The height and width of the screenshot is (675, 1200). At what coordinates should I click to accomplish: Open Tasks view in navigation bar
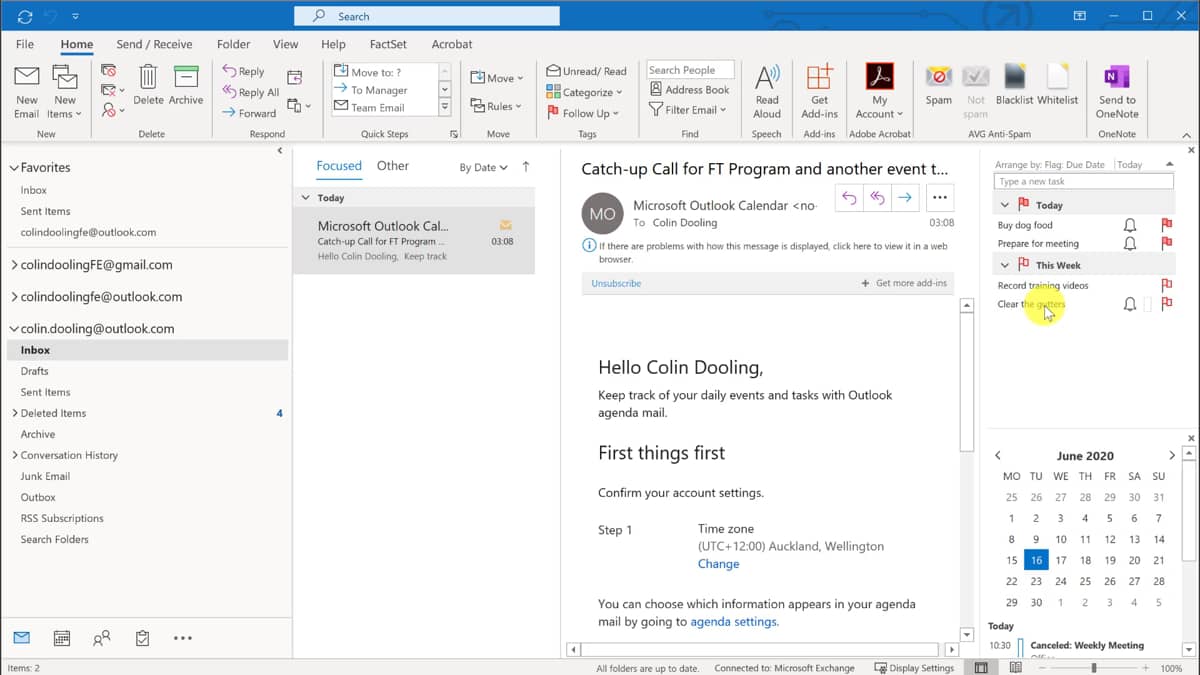coord(142,637)
